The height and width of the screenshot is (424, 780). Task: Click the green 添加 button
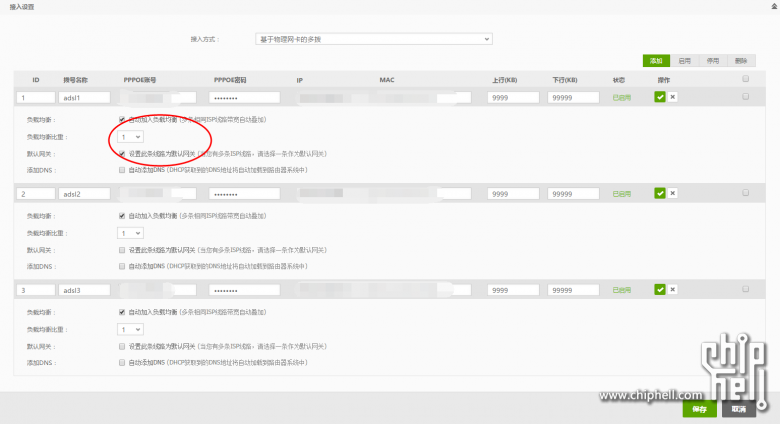click(656, 61)
